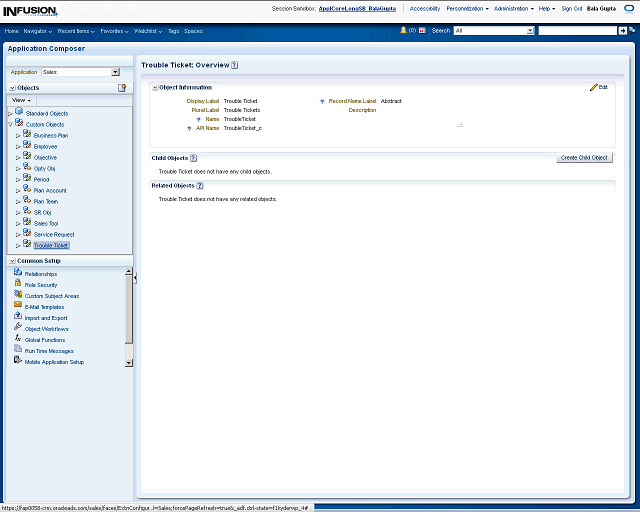Click the Sign Out link
640x512 pixels.
point(572,8)
